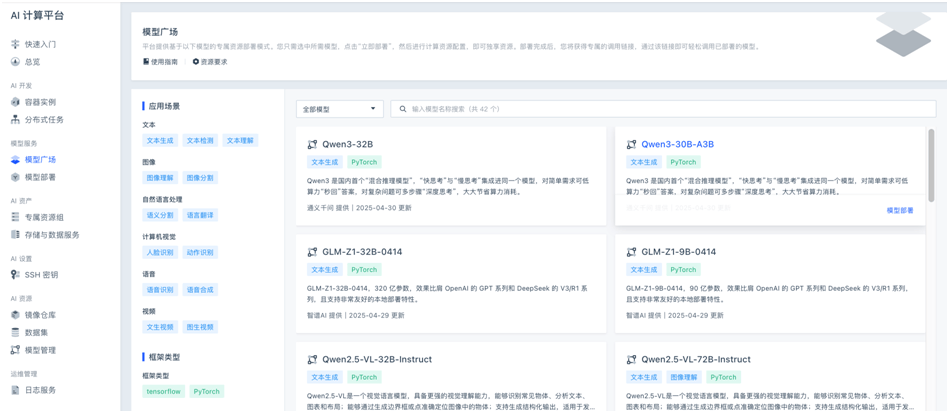Open the Qwen2.5-VL-32B-Instruct model title

(377, 360)
